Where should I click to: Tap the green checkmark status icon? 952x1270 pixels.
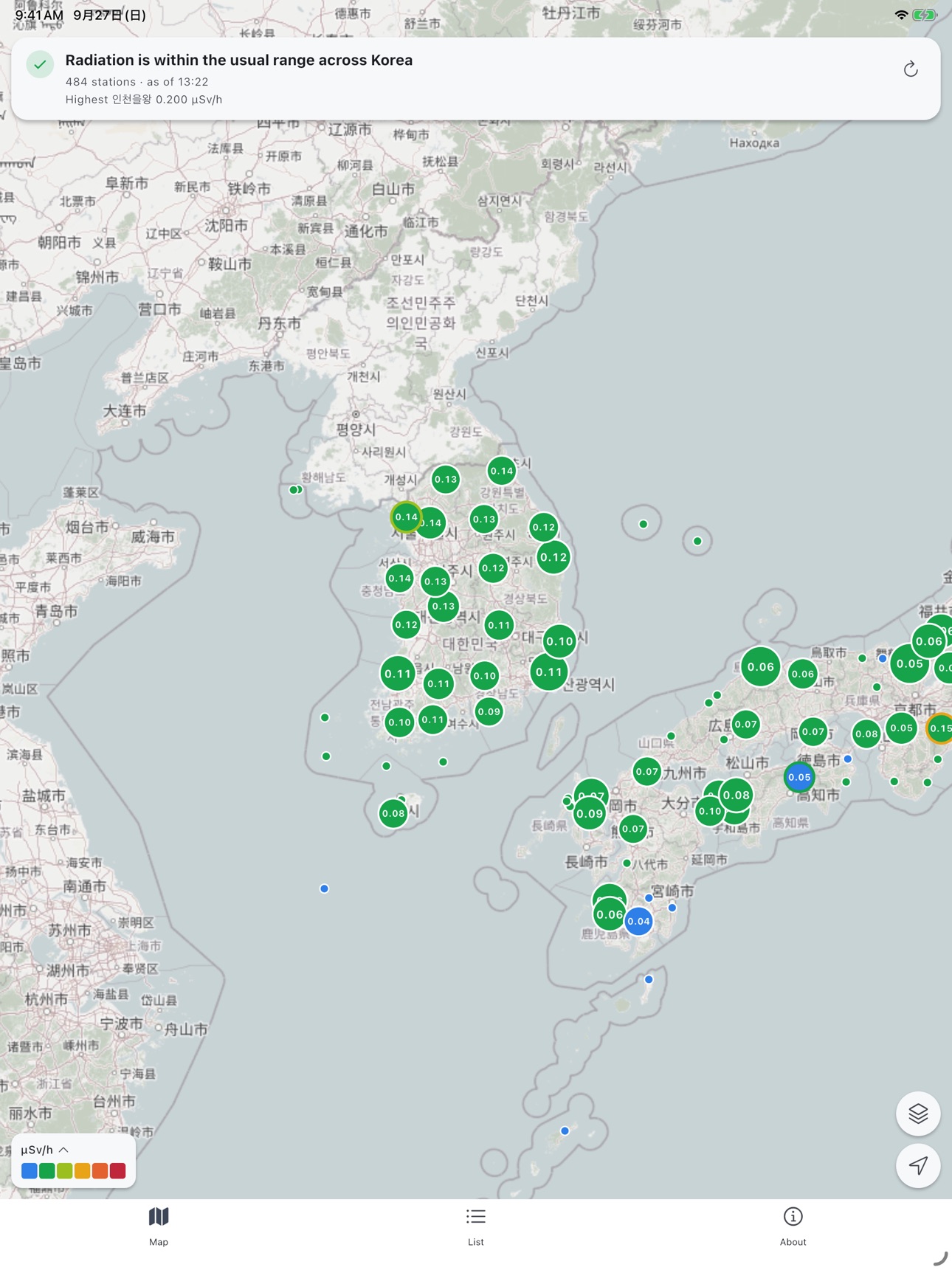(x=41, y=64)
